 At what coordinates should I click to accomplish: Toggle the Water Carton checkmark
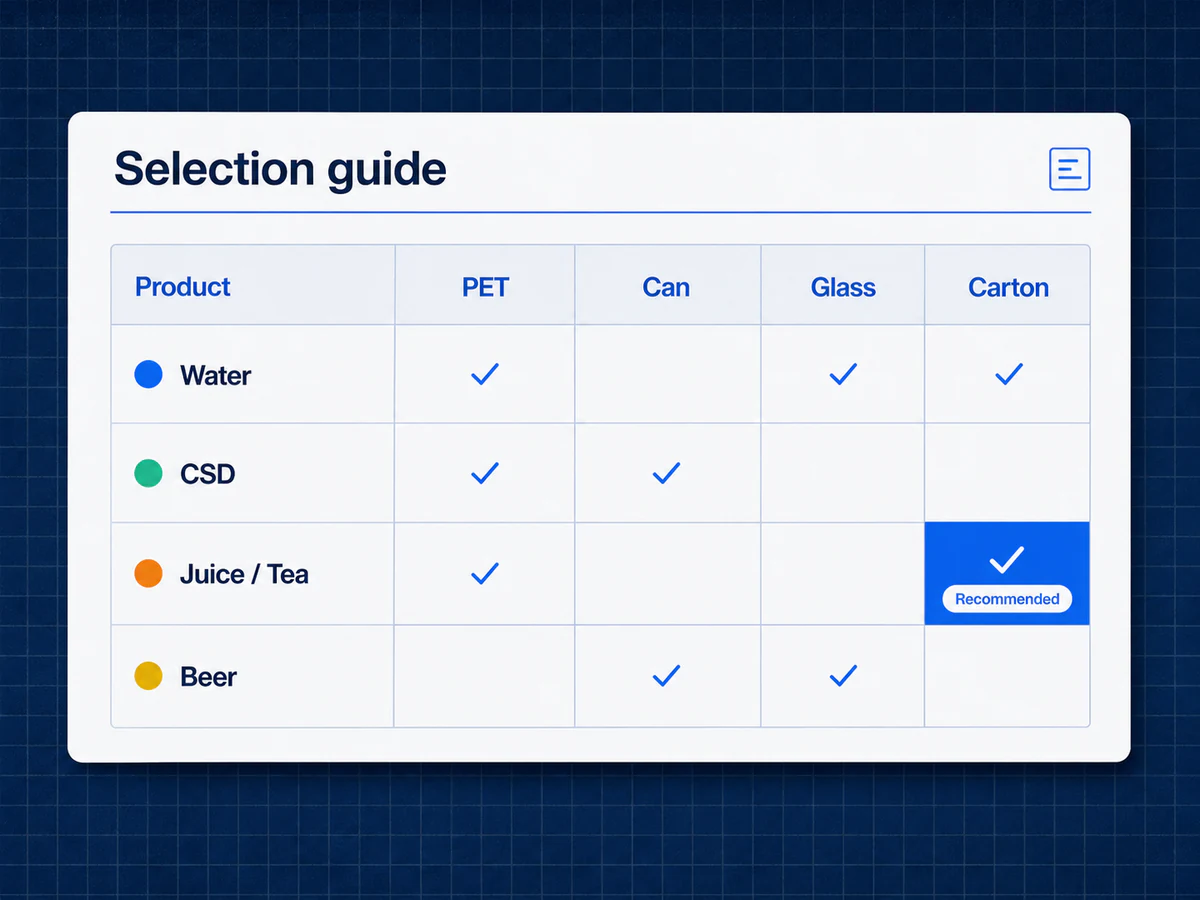click(x=1008, y=374)
